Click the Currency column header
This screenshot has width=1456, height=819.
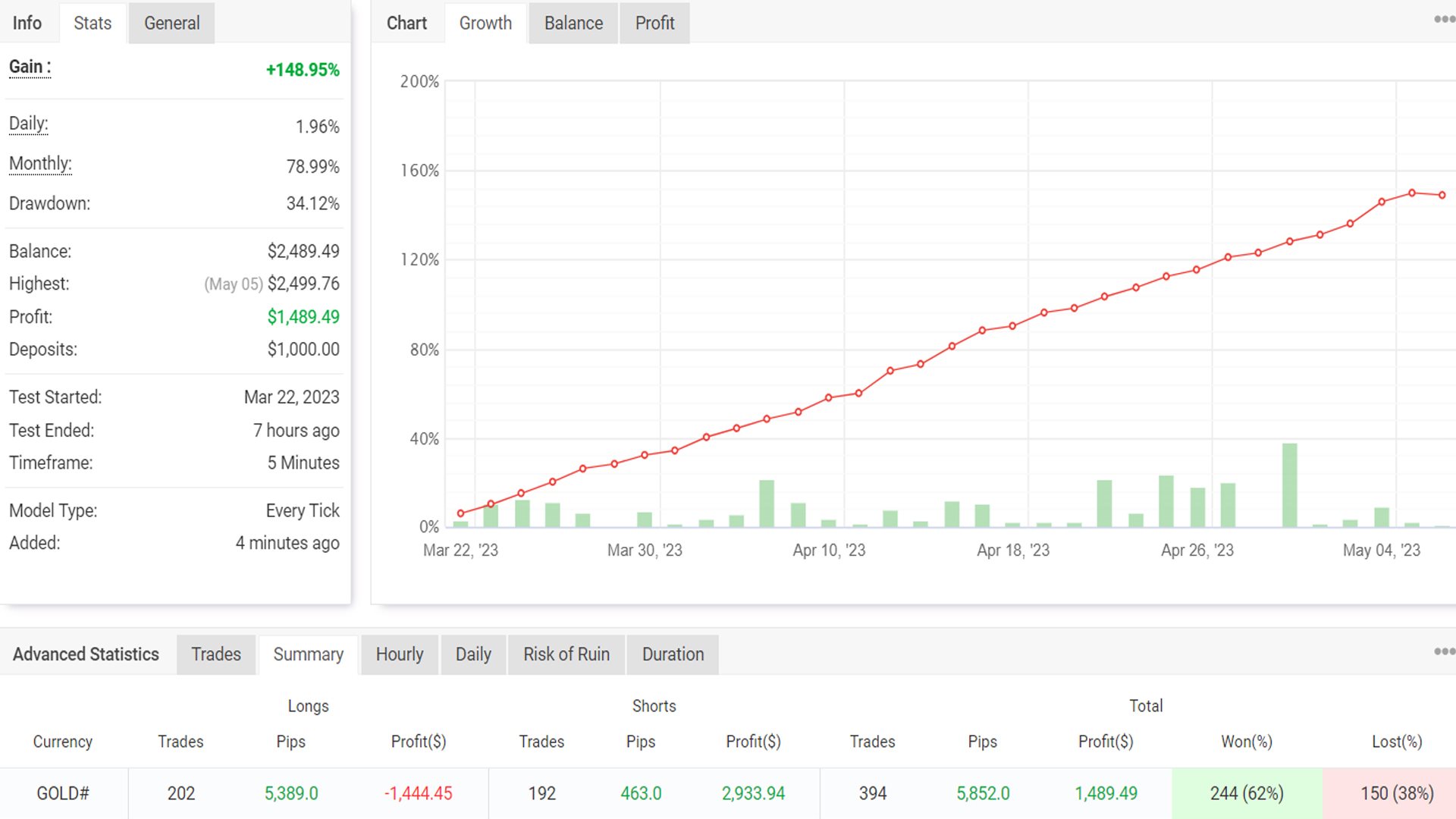tap(63, 742)
